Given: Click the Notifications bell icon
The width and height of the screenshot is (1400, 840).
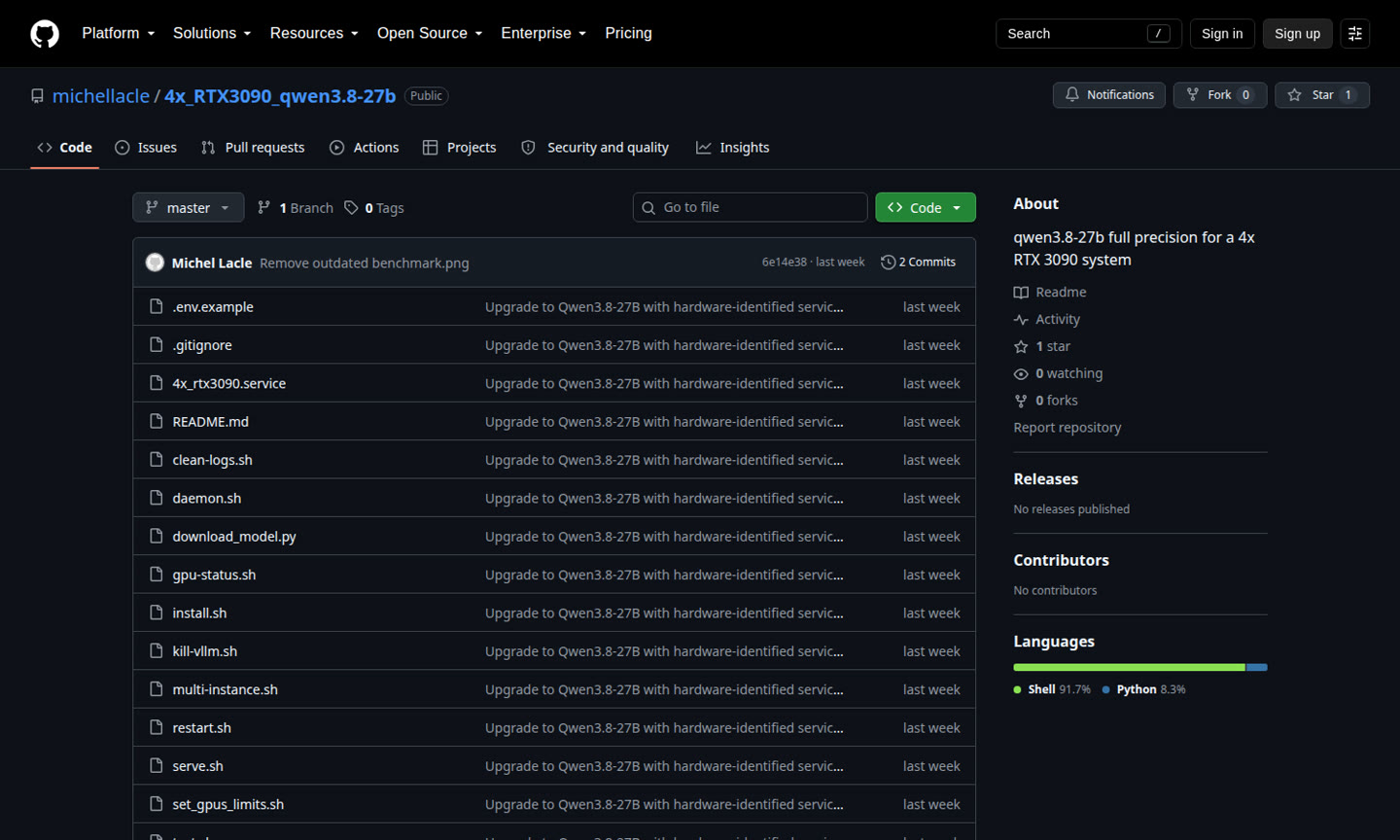Looking at the screenshot, I should (x=1071, y=95).
